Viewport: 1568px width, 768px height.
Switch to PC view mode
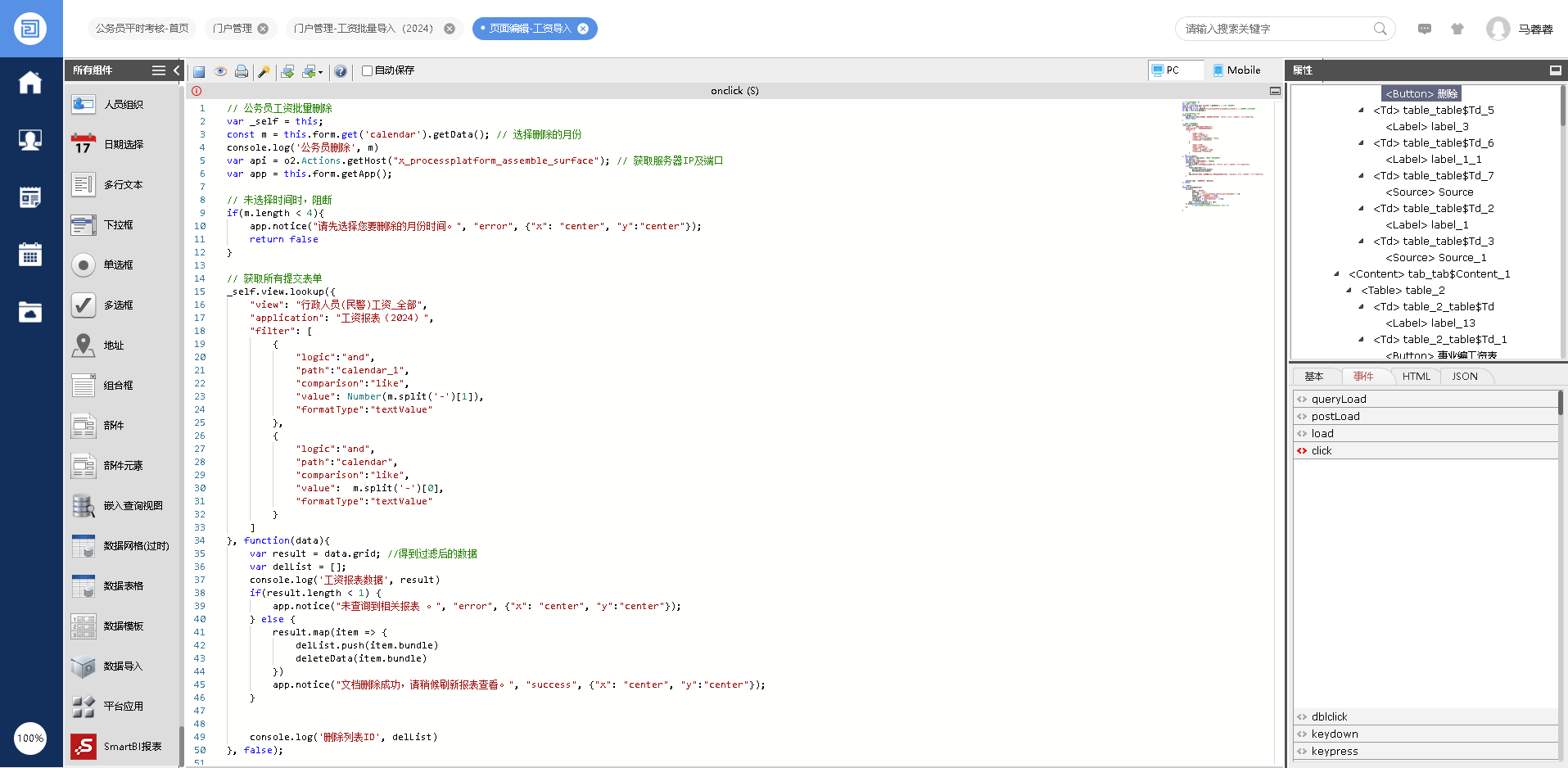click(1167, 70)
